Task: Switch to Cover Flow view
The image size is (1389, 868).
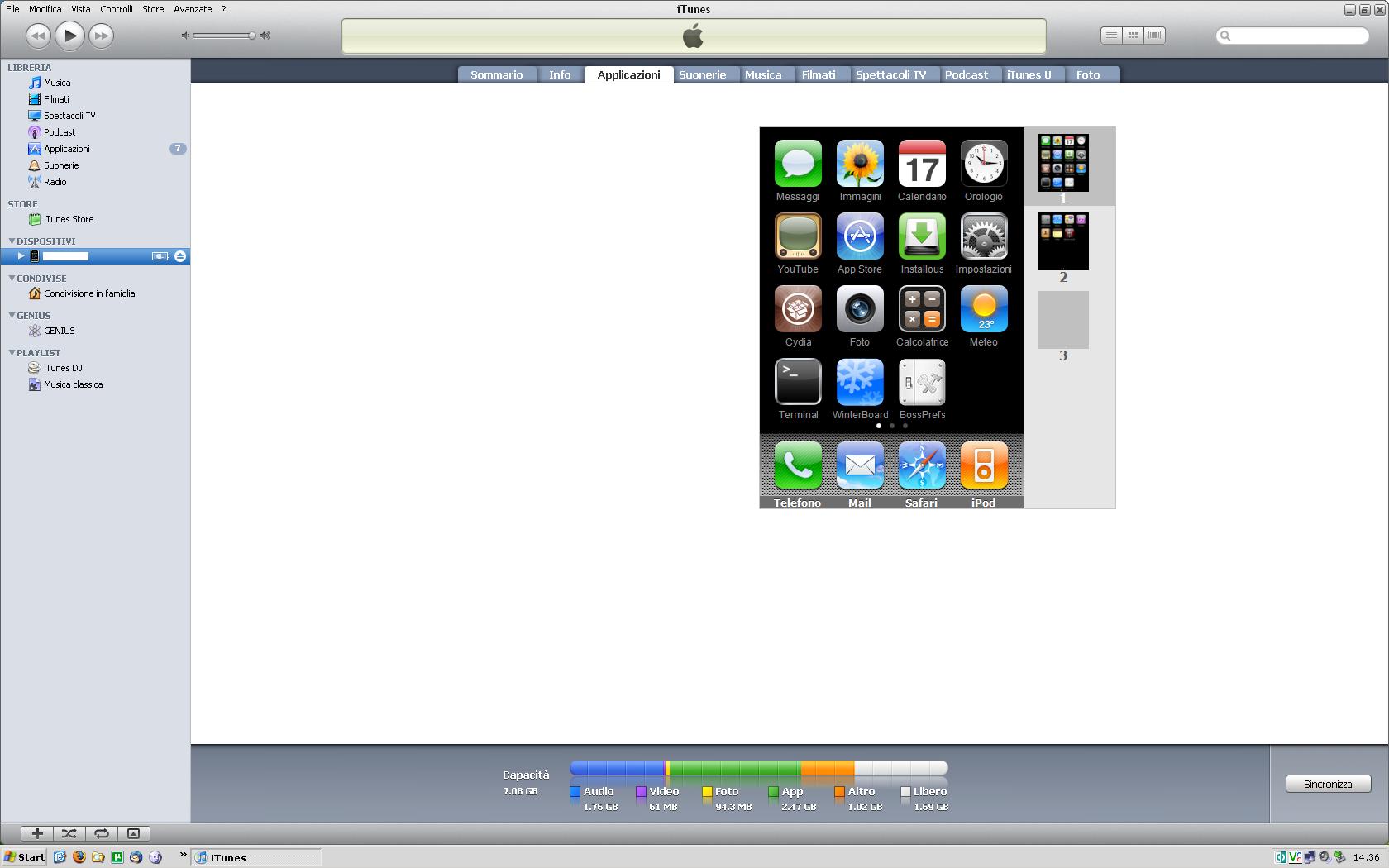Action: pos(1155,35)
